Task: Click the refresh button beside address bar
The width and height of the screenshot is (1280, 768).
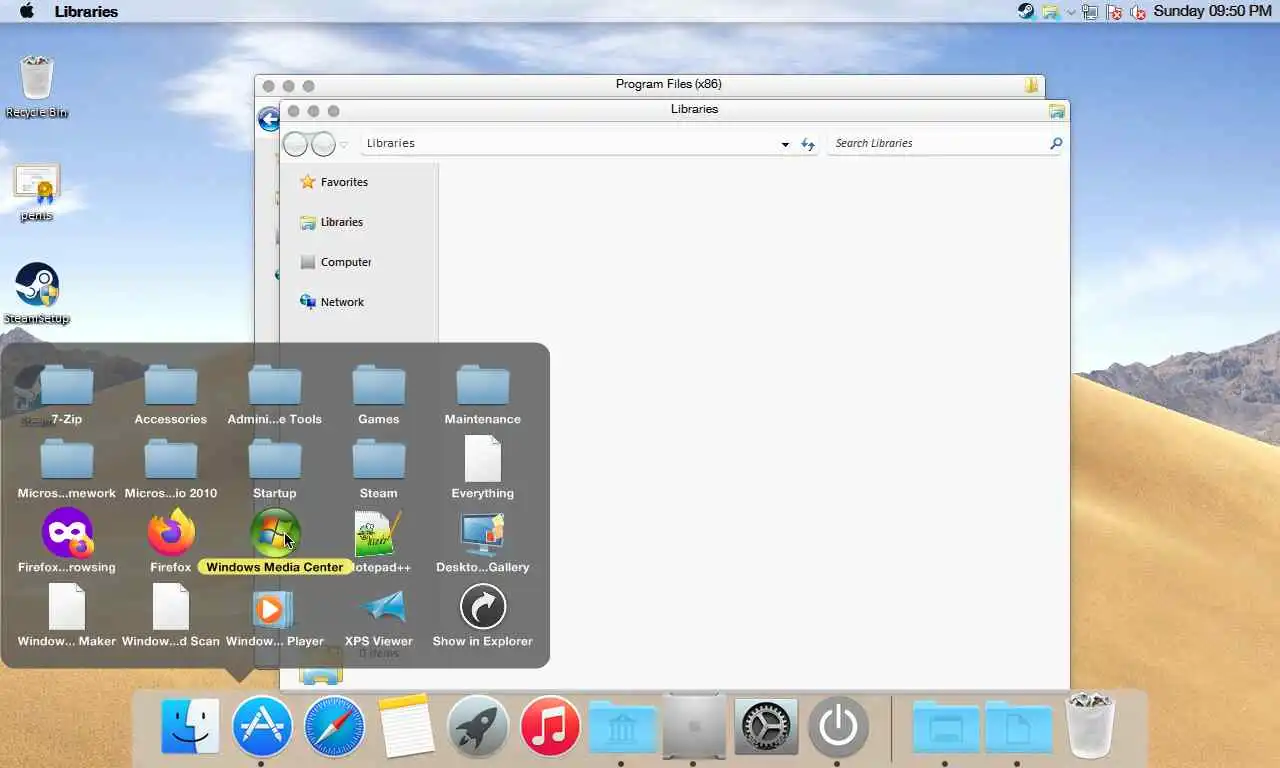Action: (808, 144)
